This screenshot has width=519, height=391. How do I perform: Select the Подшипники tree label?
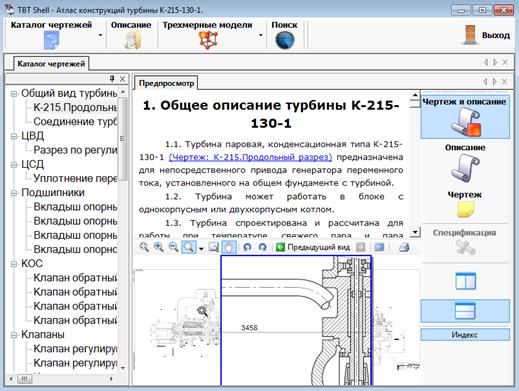coord(53,193)
